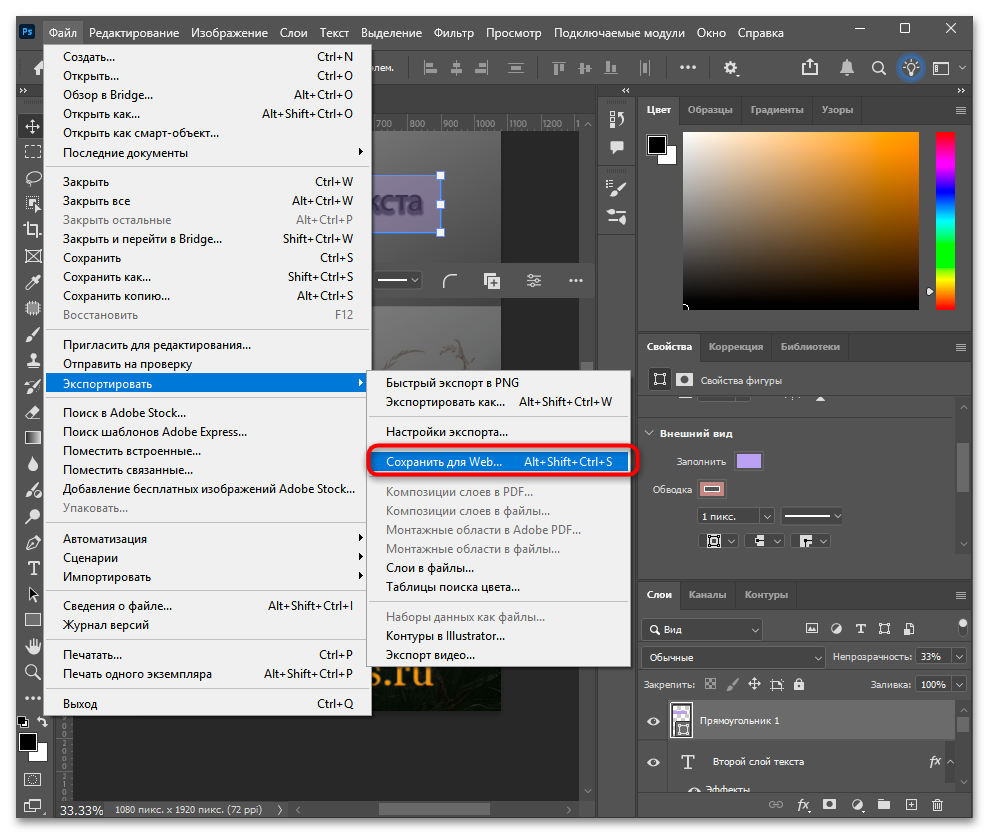This screenshot has height=834, width=989.
Task: Add a layer style with the fx icon
Action: coord(803,804)
